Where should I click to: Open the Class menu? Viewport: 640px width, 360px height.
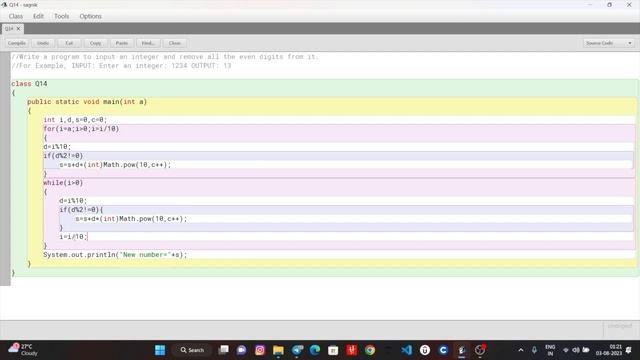16,16
